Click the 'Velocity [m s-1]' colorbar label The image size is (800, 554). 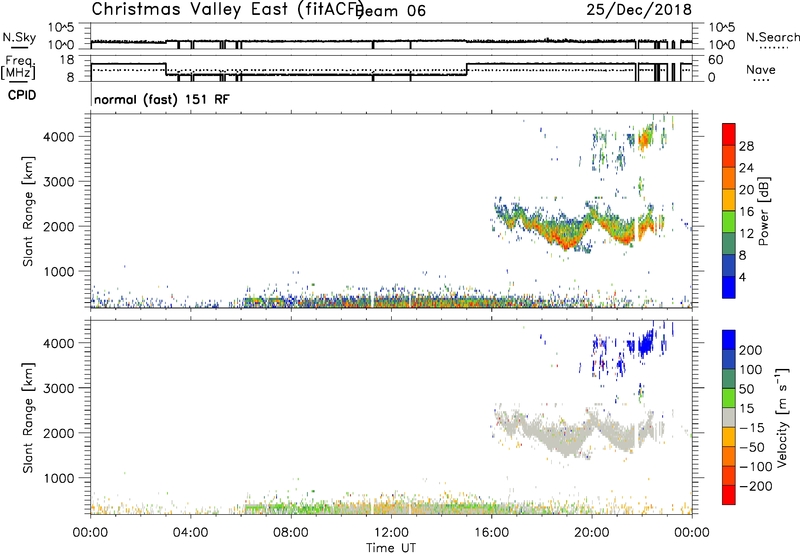tap(782, 417)
